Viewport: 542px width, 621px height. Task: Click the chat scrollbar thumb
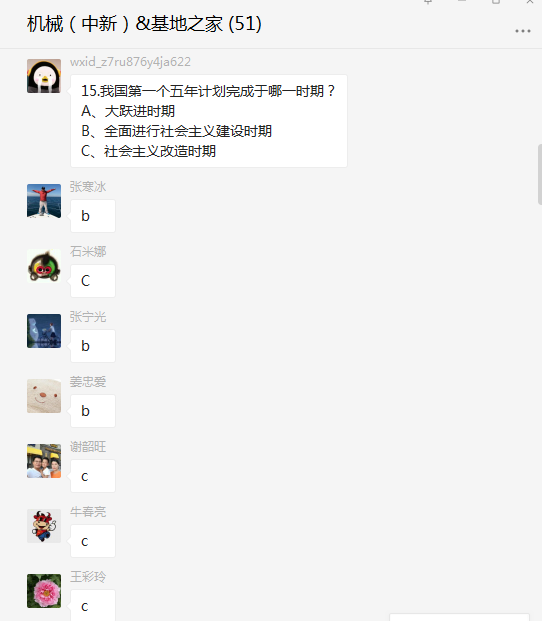pos(540,174)
